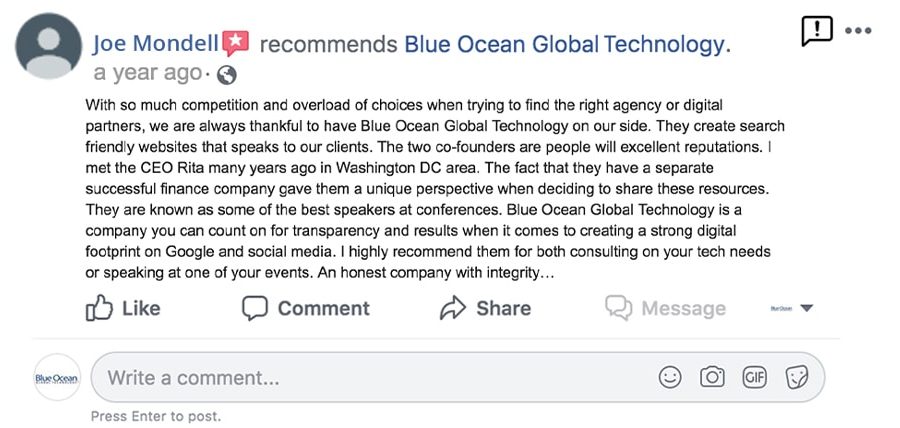Click the 'Write a comment...' field

(x=457, y=378)
